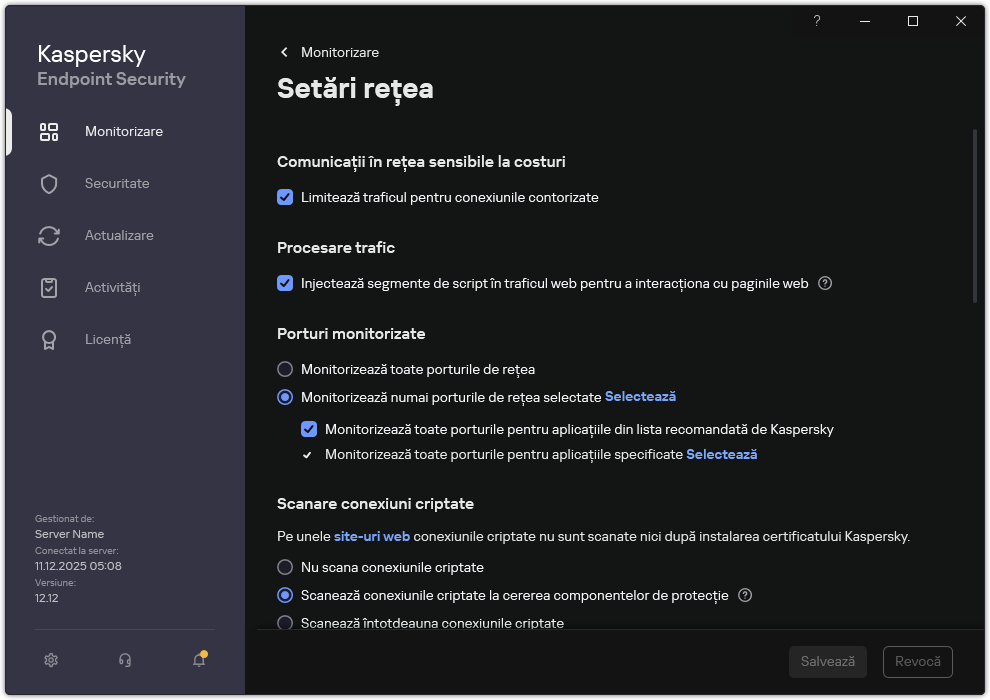This screenshot has height=700, width=990.
Task: Show tooltip help next to script injection option
Action: pos(824,283)
